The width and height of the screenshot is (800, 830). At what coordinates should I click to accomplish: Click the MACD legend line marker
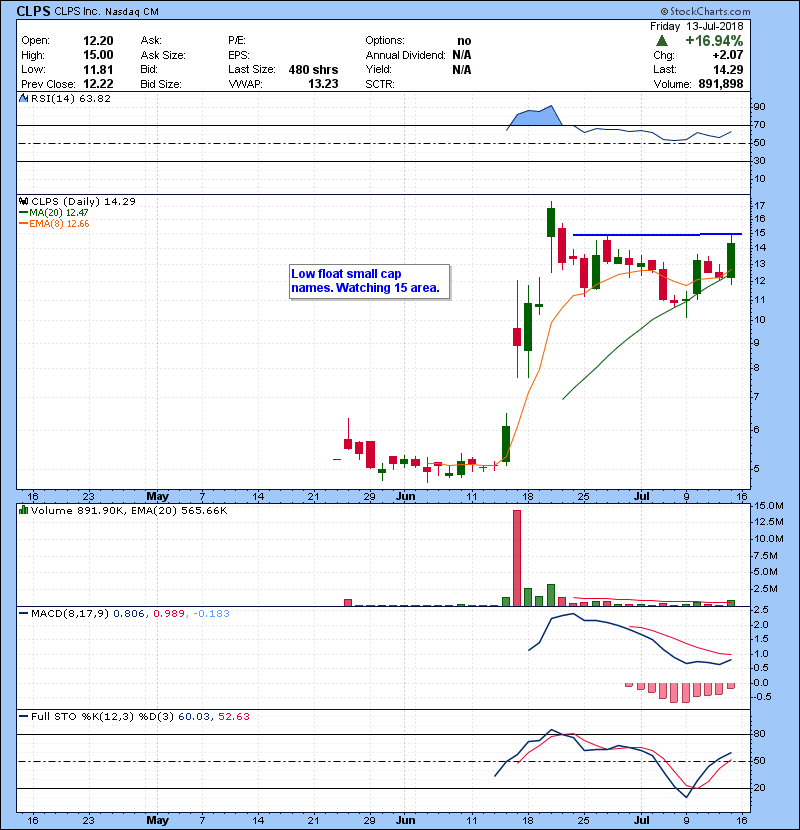pos(23,614)
